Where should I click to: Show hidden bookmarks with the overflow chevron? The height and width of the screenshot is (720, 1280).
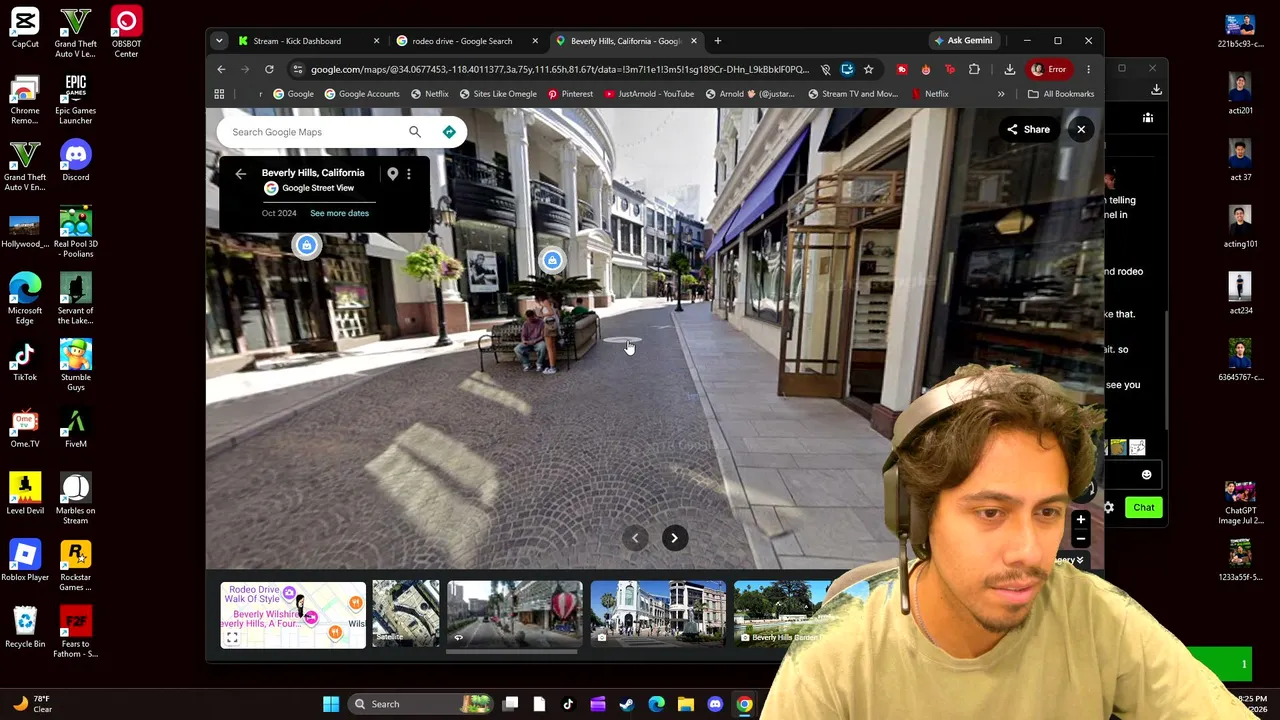point(1001,94)
